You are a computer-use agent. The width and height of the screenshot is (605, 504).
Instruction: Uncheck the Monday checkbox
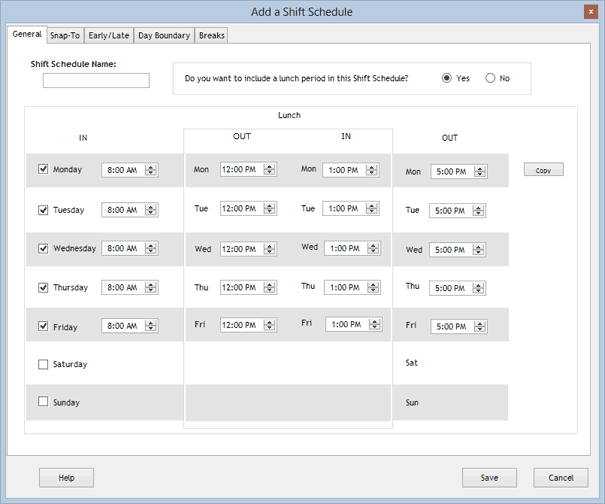(x=43, y=169)
